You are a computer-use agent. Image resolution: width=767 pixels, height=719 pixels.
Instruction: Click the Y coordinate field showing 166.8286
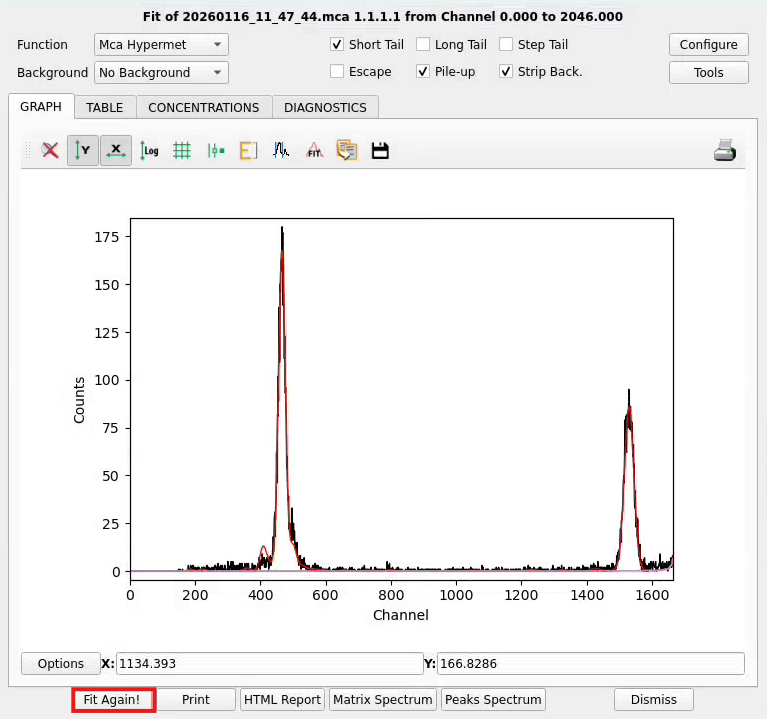click(590, 663)
